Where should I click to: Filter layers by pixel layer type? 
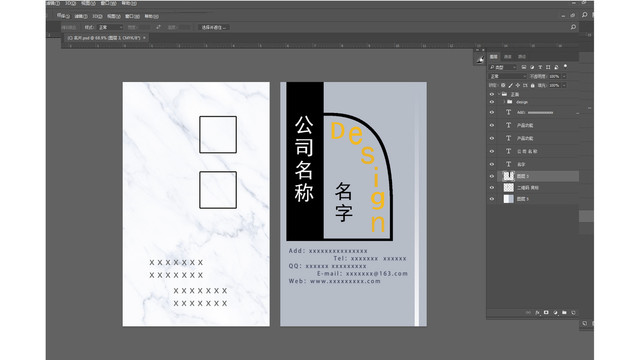click(x=524, y=67)
